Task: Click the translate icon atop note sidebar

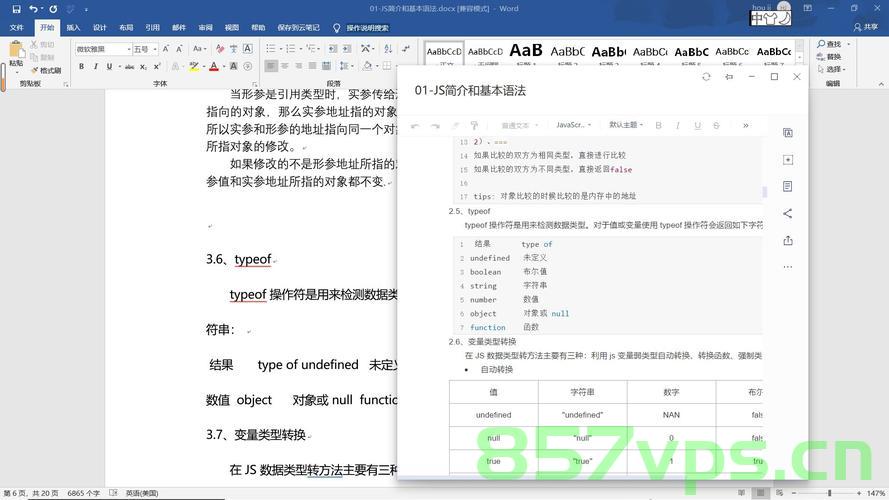Action: point(788,133)
